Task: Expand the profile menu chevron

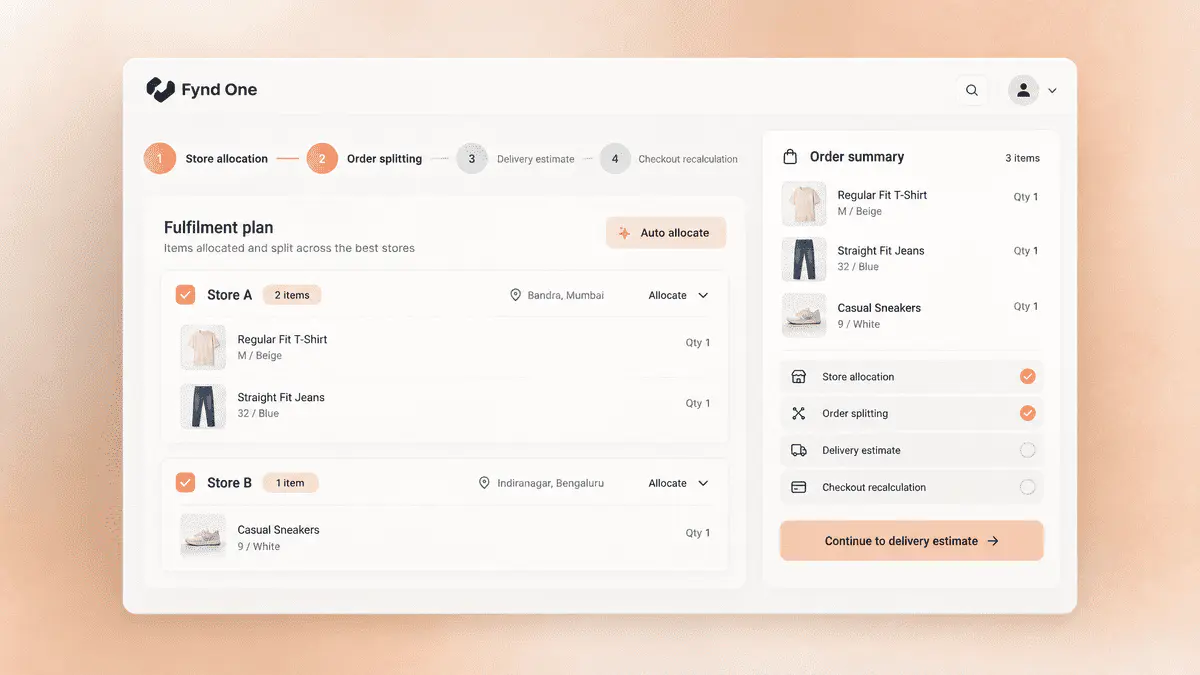Action: (x=1052, y=91)
